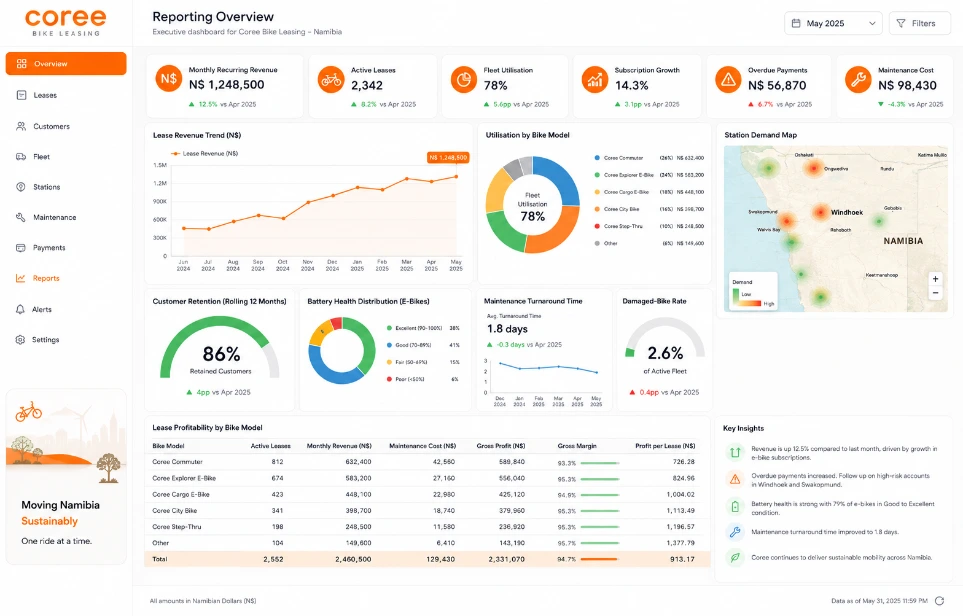The height and width of the screenshot is (616, 963).
Task: Click the Leases document icon
Action: point(21,95)
